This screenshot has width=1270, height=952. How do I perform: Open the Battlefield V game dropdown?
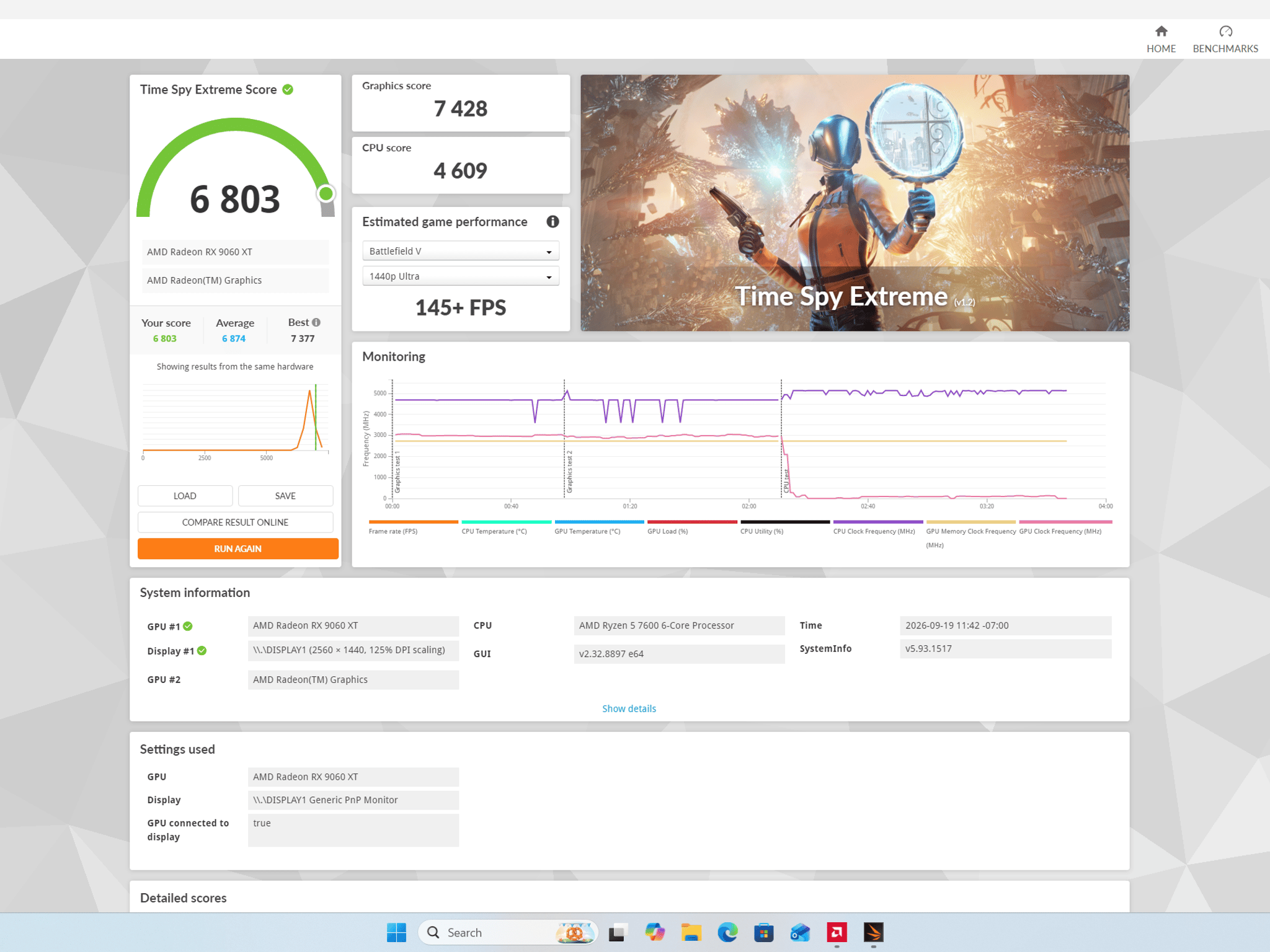461,251
